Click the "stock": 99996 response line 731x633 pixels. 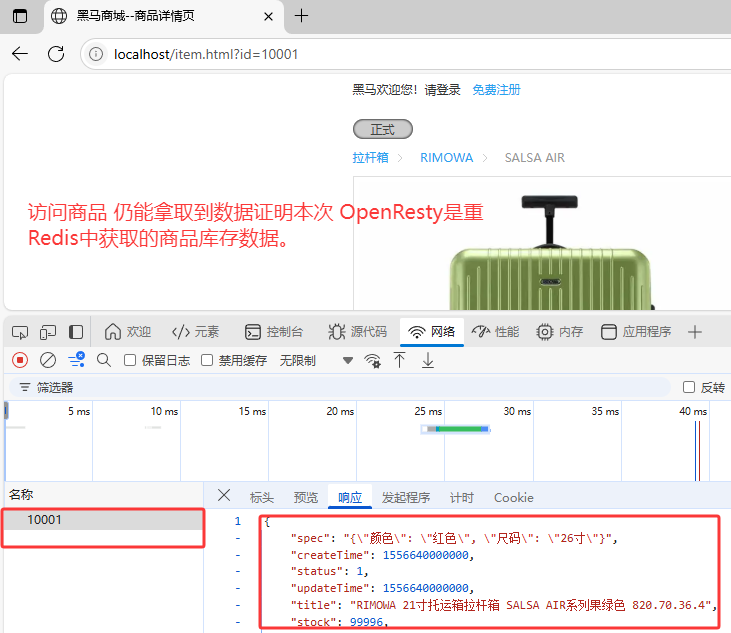(339, 622)
